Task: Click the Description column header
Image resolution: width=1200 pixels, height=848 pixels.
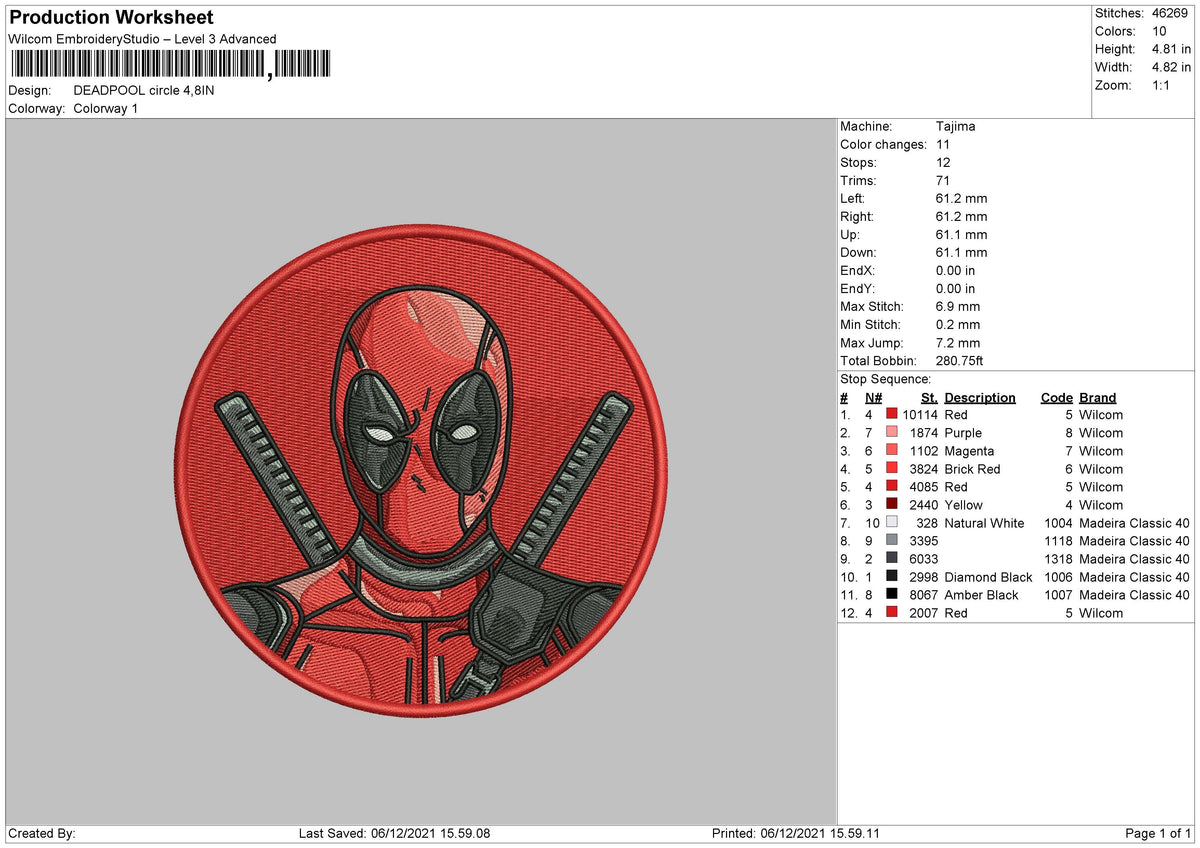Action: pyautogui.click(x=979, y=397)
